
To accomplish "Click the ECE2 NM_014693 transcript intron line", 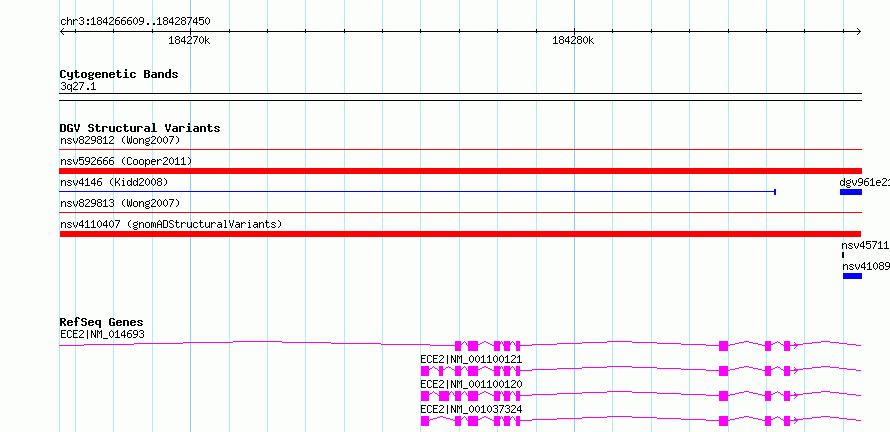I will [x=255, y=342].
